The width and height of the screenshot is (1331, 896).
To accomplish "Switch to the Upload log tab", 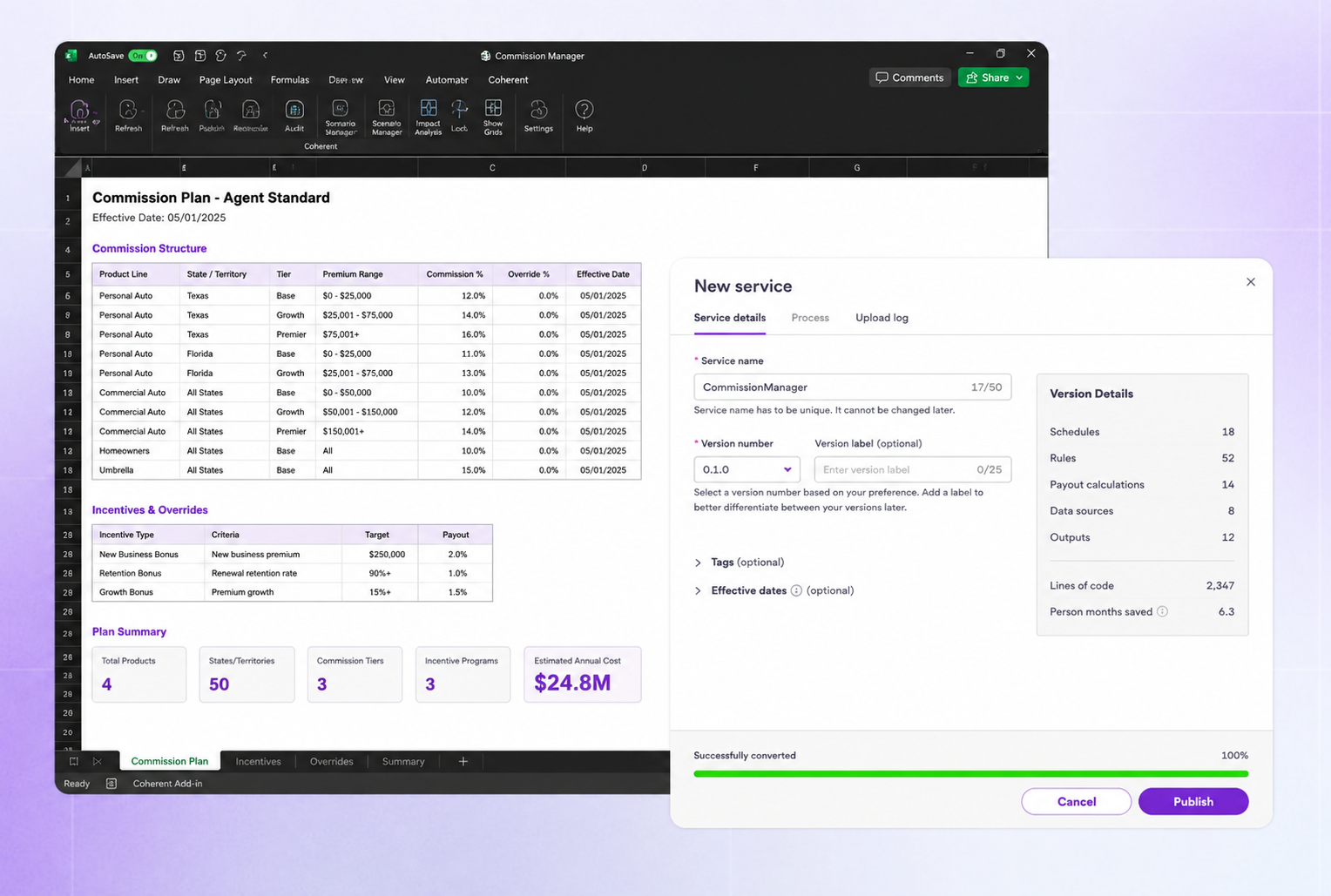I will point(882,318).
